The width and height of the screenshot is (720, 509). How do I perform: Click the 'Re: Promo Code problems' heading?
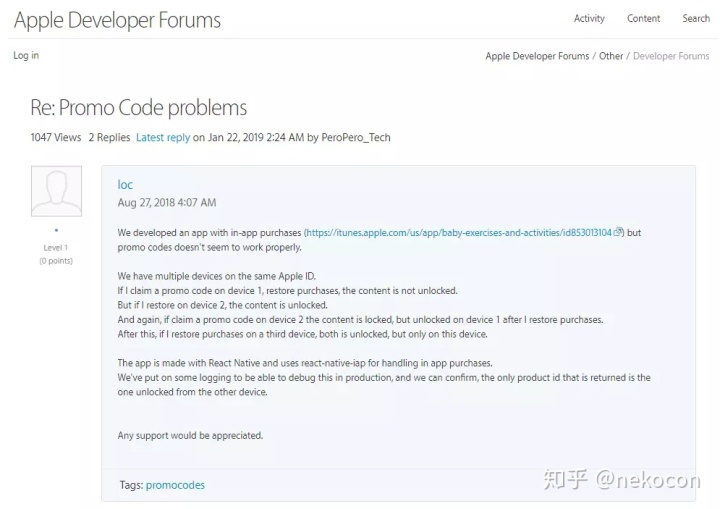coord(138,107)
